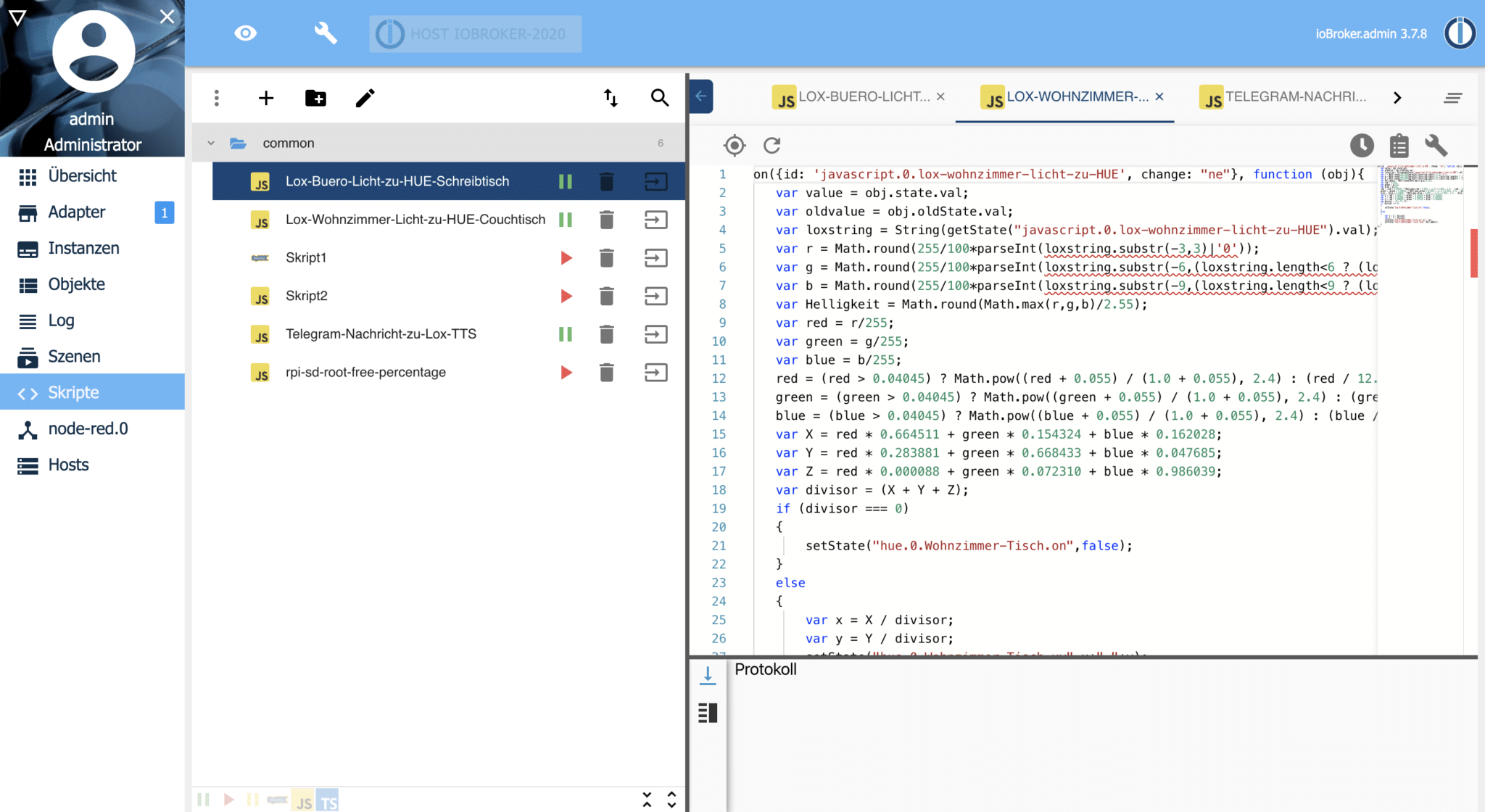Pause the Telegram-Nachricht-zu-Lox-TTS script

click(x=566, y=334)
